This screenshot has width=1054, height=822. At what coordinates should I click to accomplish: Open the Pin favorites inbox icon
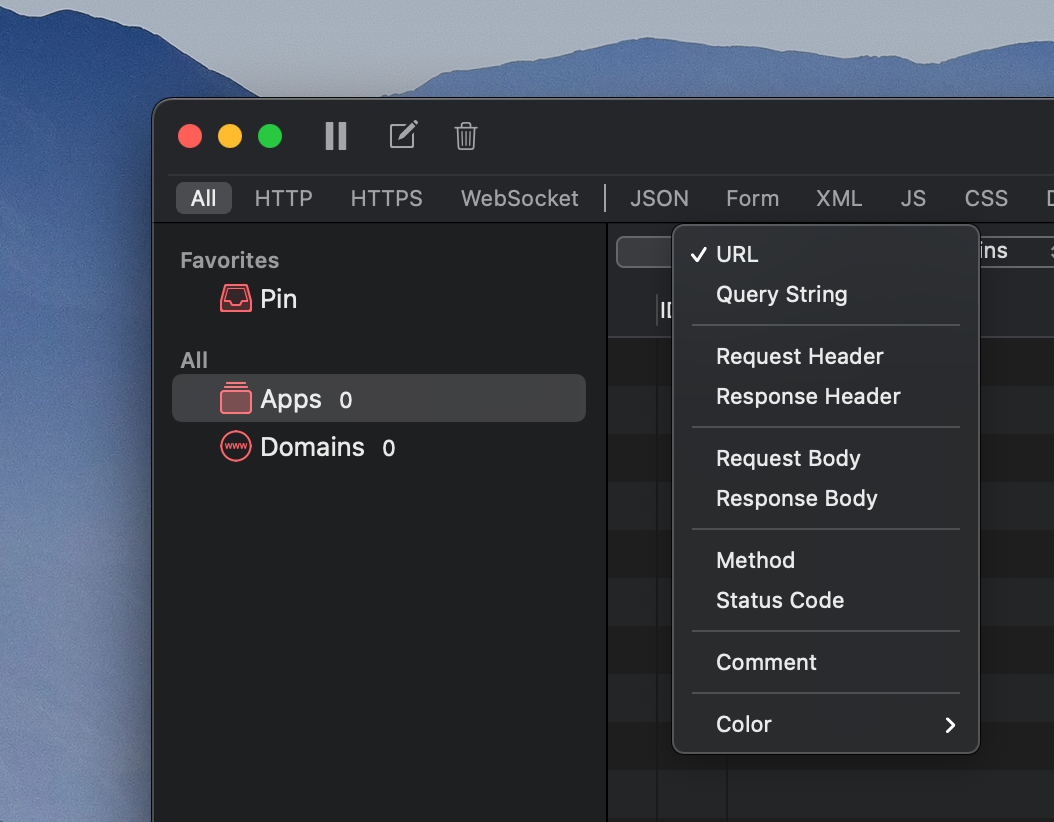[236, 298]
